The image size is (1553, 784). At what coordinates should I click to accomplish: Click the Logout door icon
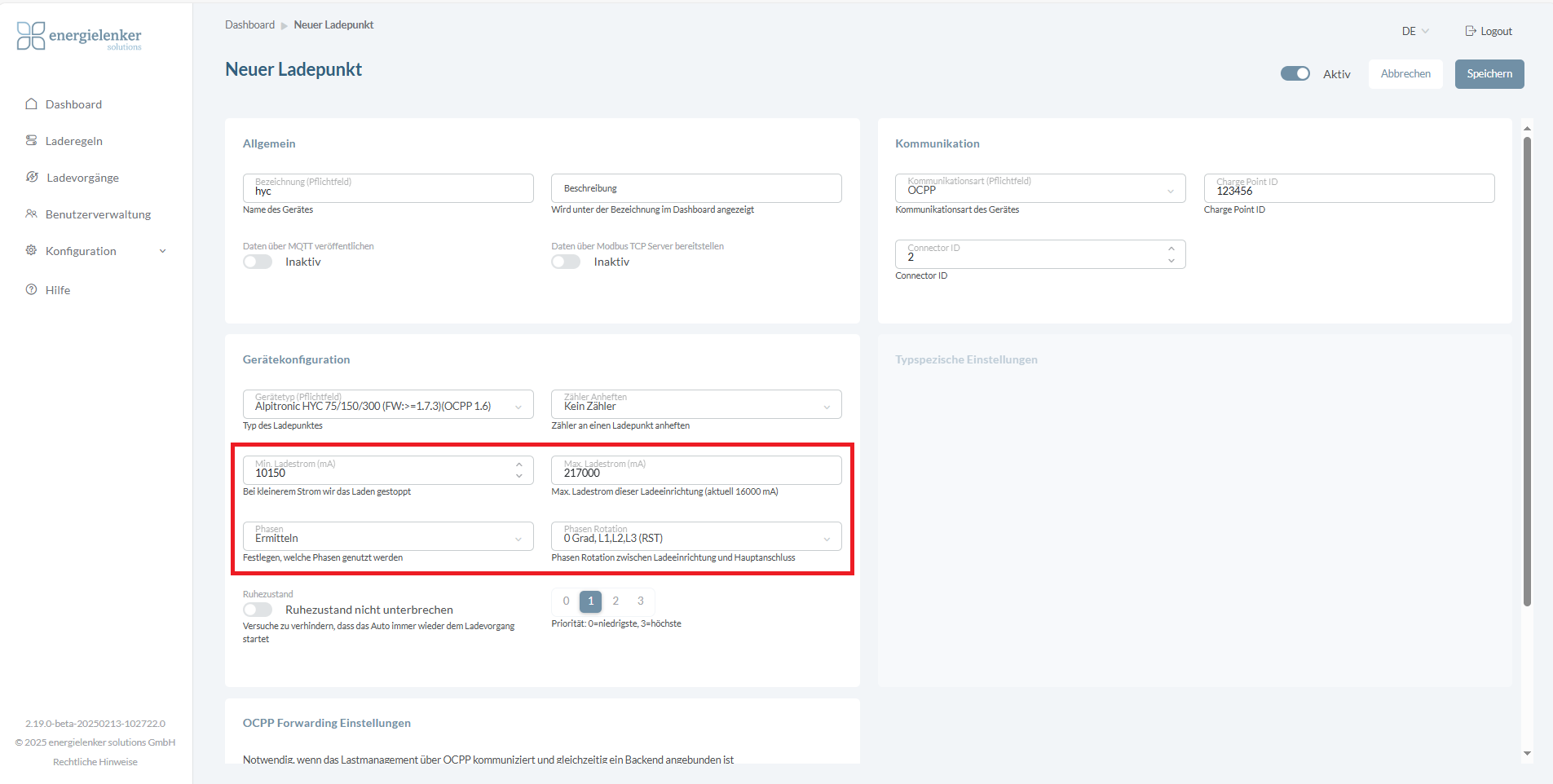click(x=1471, y=31)
